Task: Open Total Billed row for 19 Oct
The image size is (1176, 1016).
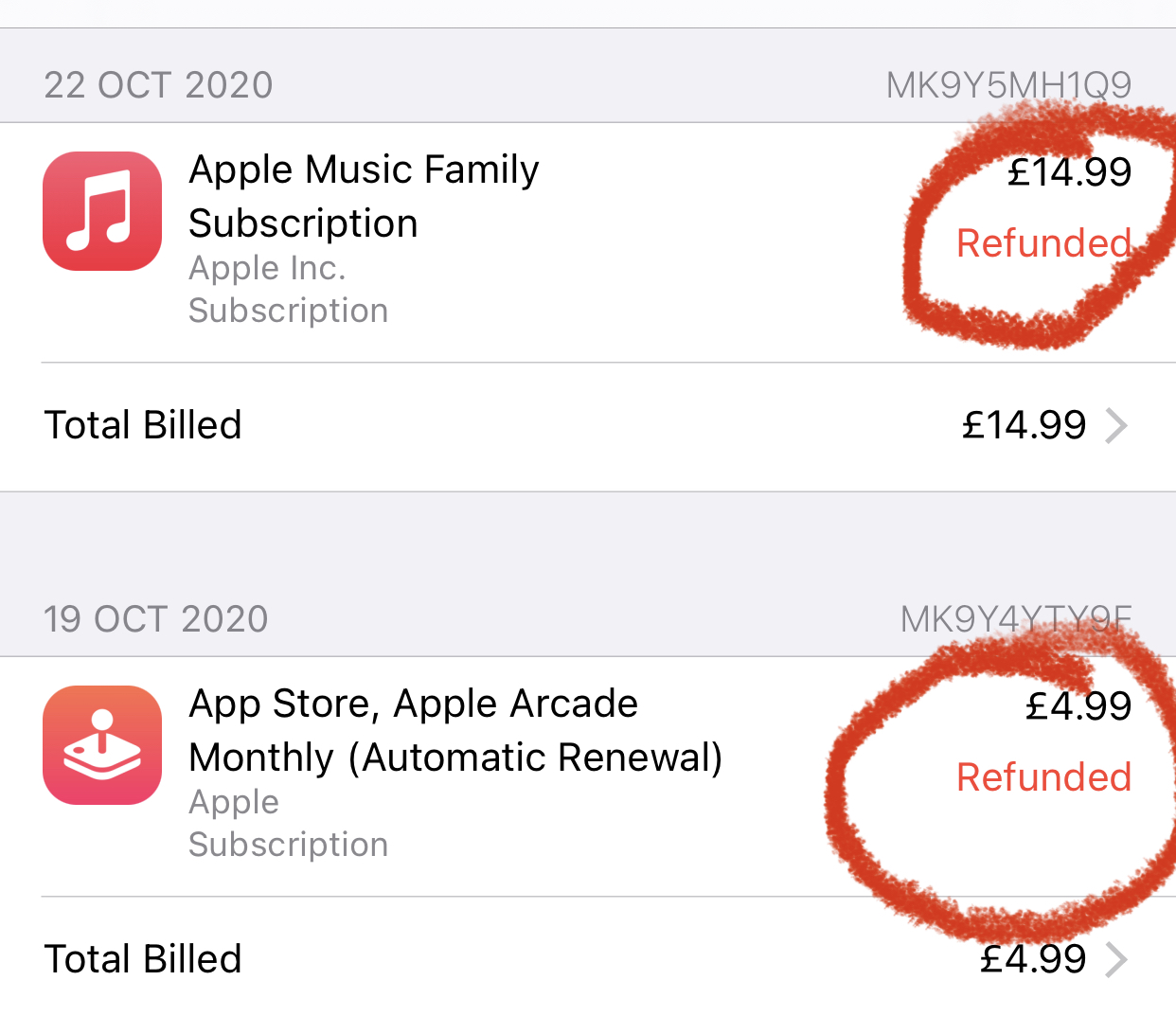Action: (x=588, y=958)
